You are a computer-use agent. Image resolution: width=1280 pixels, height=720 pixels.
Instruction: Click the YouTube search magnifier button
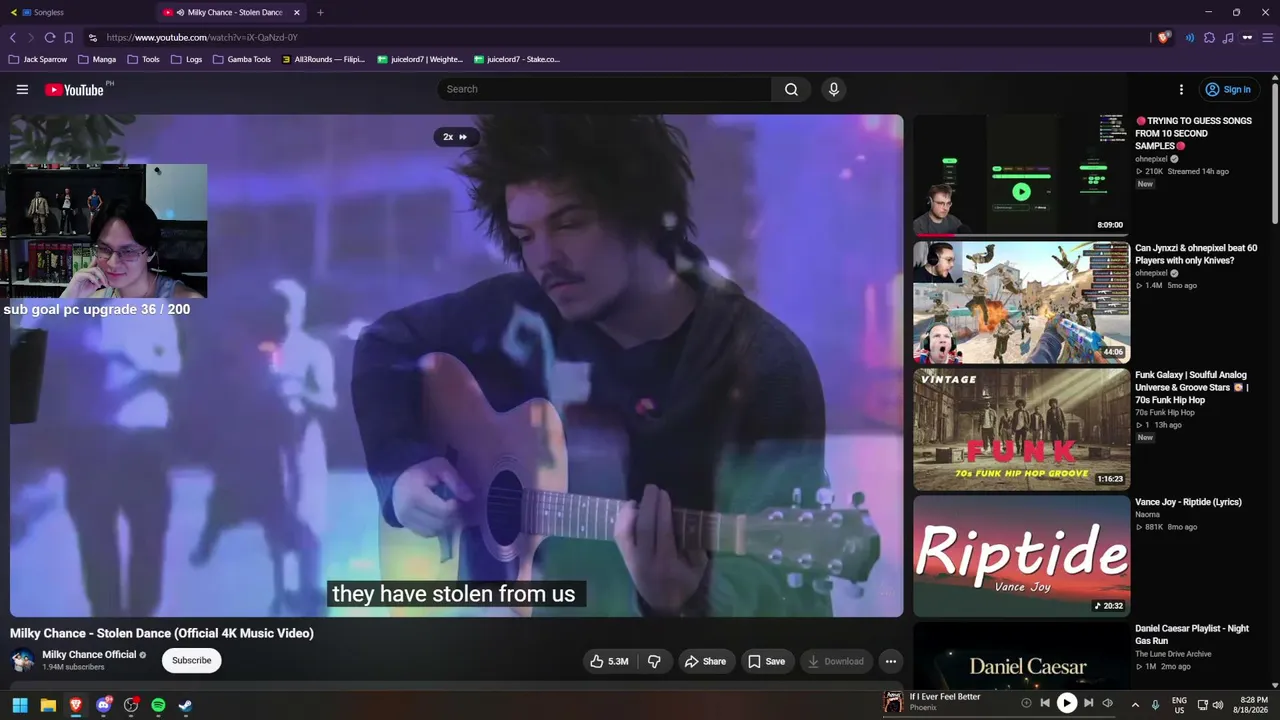click(x=791, y=89)
